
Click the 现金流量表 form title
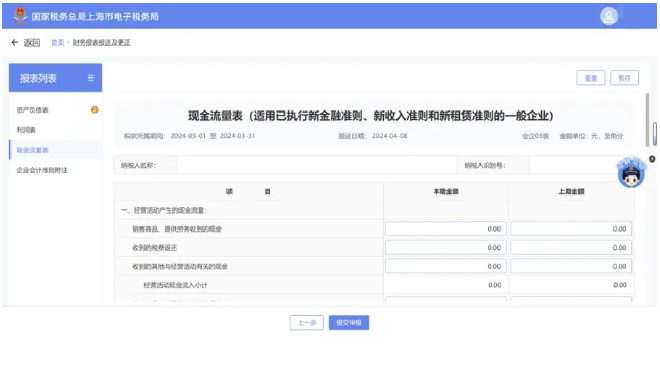[x=370, y=116]
